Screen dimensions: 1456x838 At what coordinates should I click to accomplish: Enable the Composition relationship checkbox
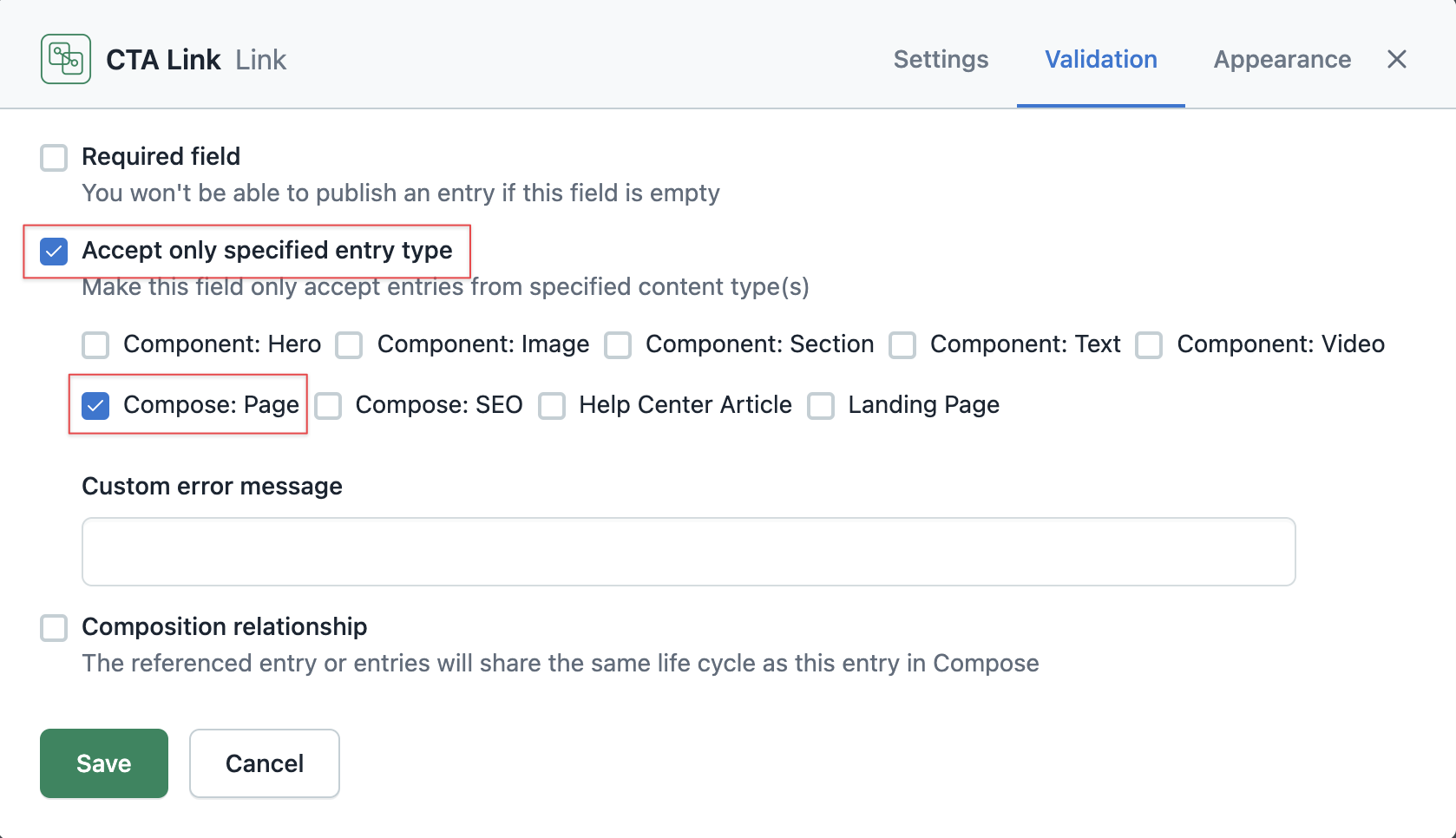[x=54, y=628]
